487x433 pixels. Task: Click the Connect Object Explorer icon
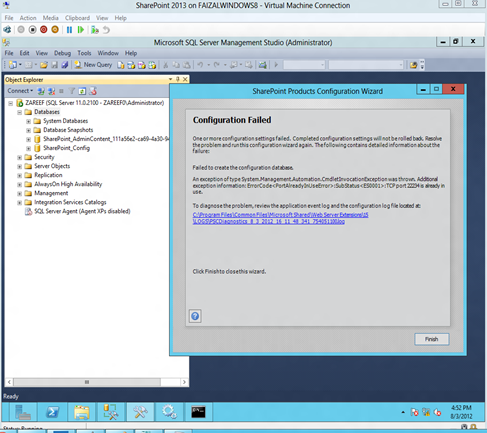point(41,91)
